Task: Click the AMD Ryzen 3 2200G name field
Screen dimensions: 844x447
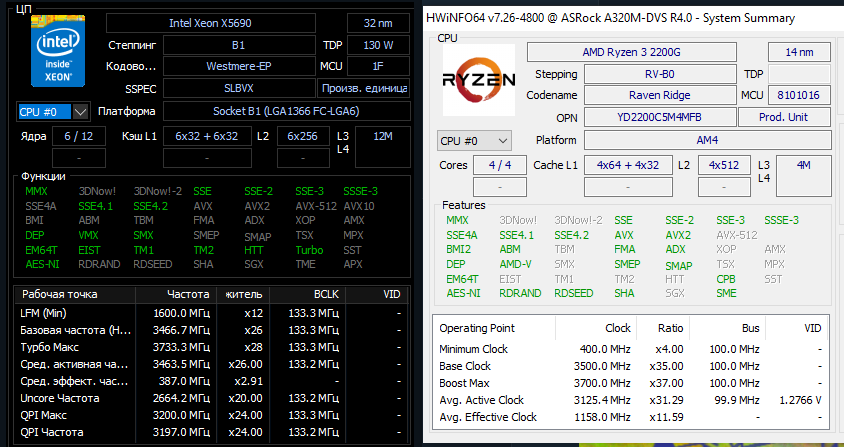Action: [631, 52]
